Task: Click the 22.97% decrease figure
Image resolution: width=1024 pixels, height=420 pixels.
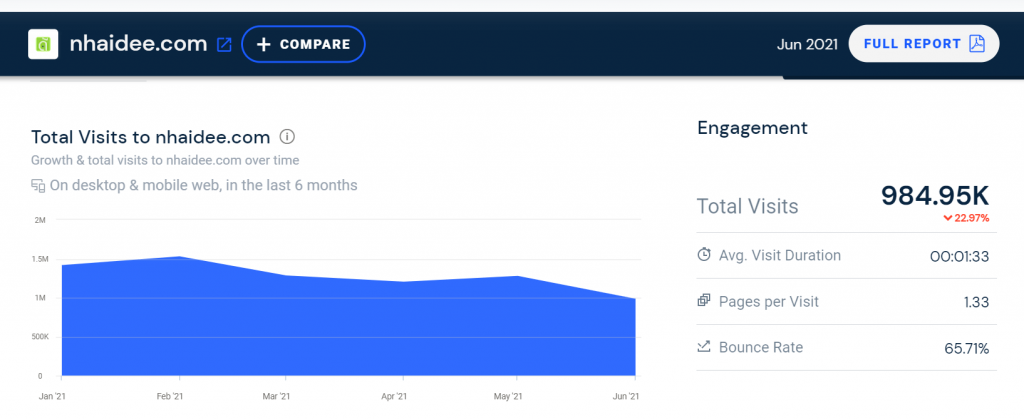Action: 972,218
